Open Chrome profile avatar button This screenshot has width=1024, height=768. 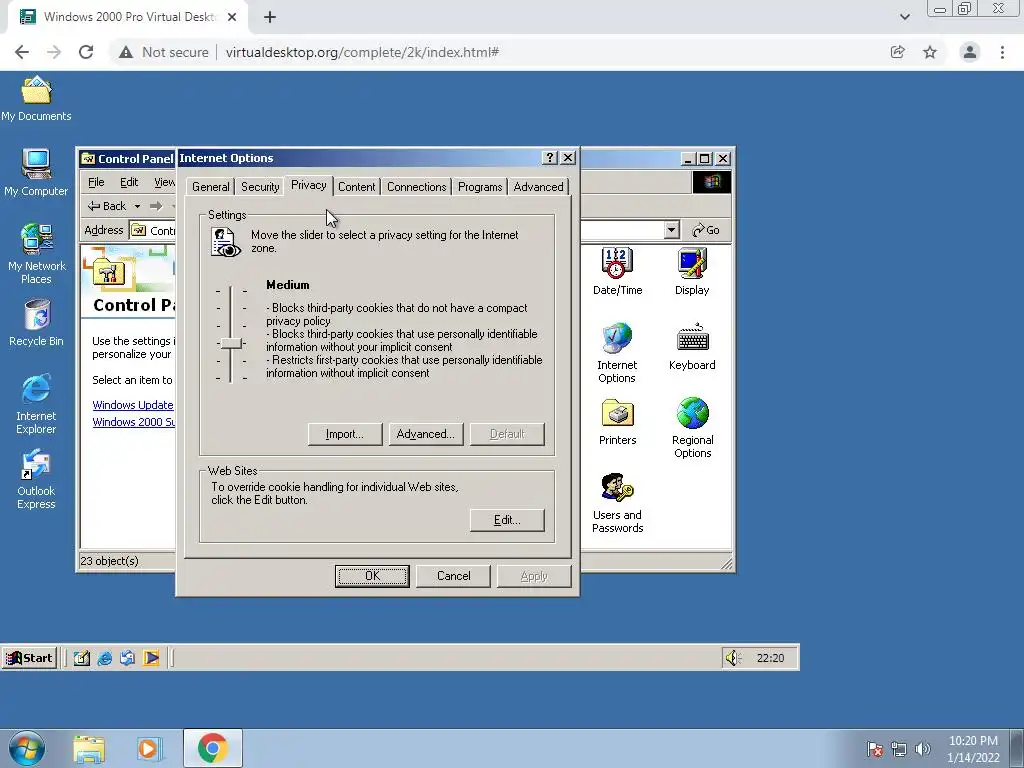pyautogui.click(x=970, y=52)
